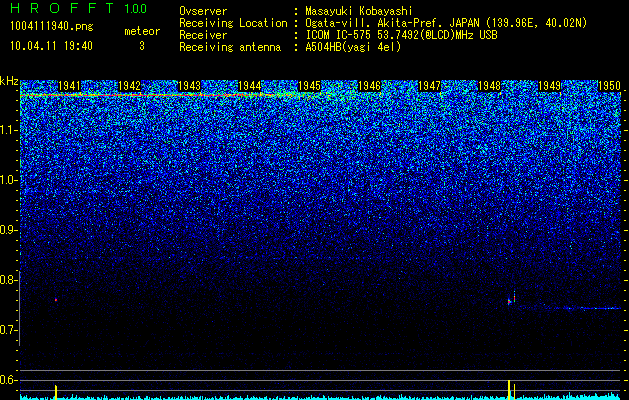Click the 'Ovserver' field label

coord(203,11)
